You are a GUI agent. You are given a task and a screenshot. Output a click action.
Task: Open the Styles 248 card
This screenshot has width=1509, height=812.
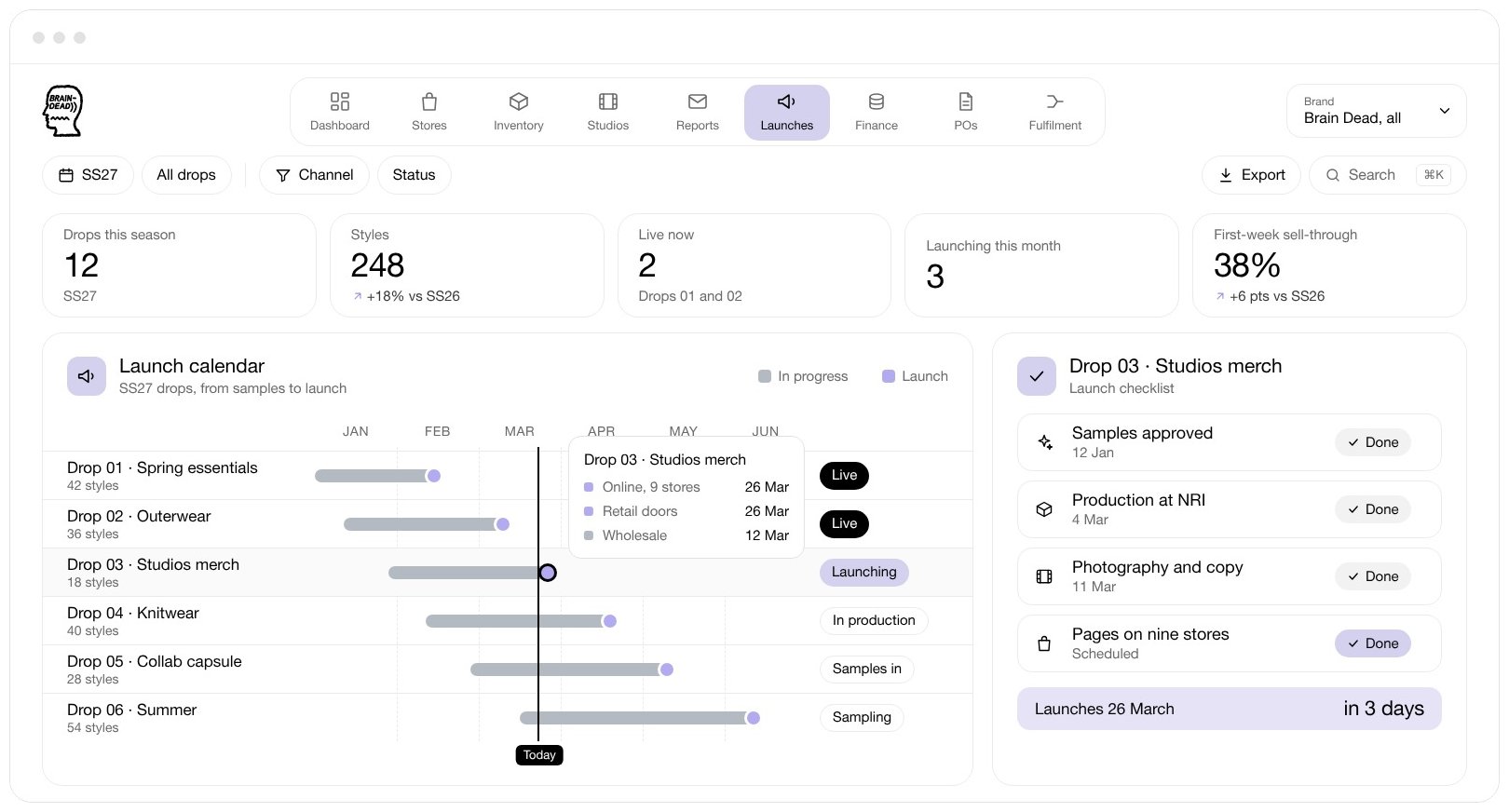(x=468, y=265)
